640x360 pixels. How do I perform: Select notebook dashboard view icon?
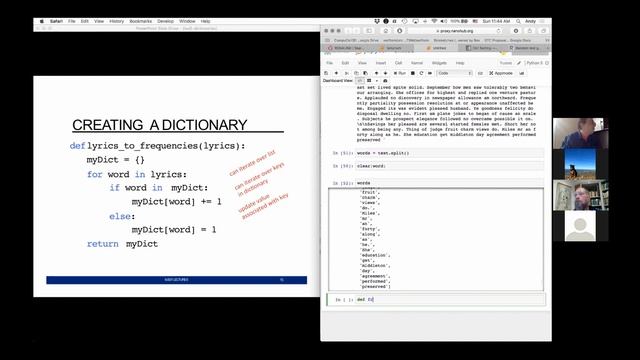[x=360, y=81]
